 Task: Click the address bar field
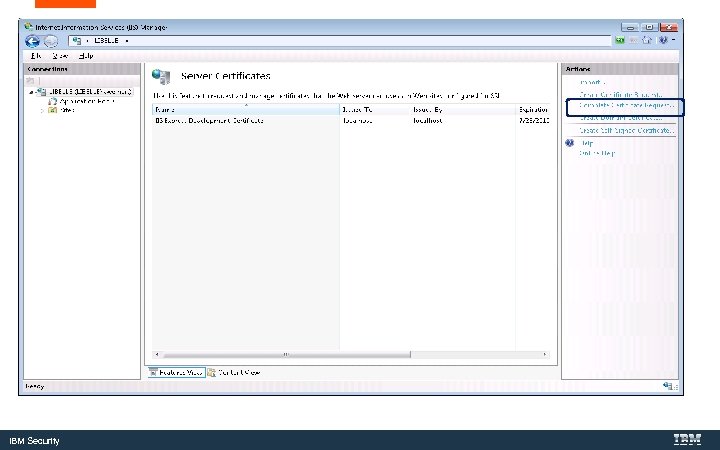pyautogui.click(x=340, y=41)
